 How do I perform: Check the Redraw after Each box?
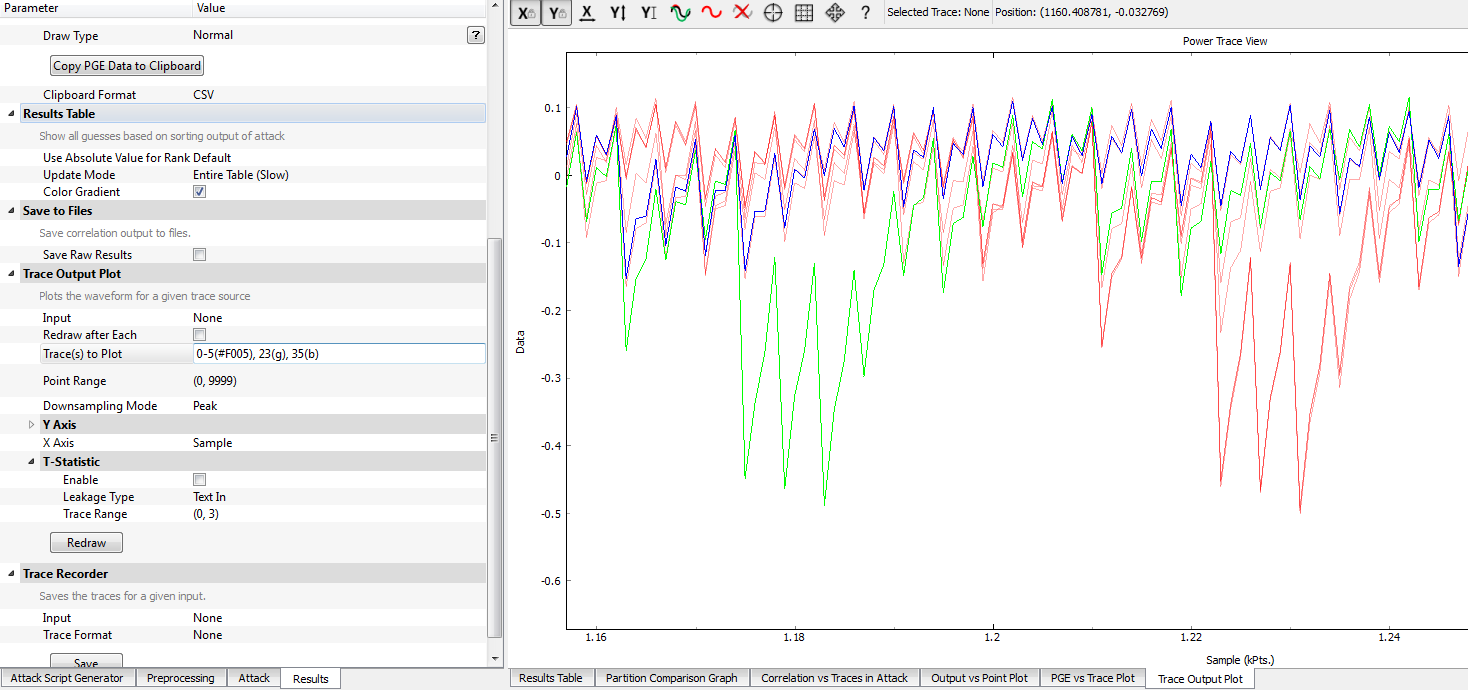pyautogui.click(x=199, y=335)
